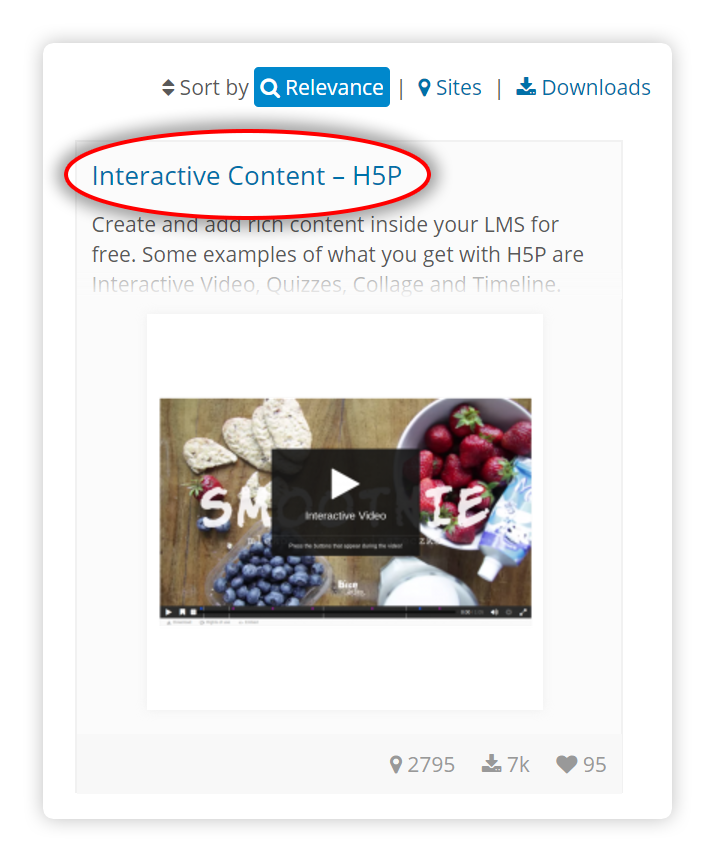The image size is (724, 864).
Task: Click the small play icon in video control bar
Action: coord(168,612)
